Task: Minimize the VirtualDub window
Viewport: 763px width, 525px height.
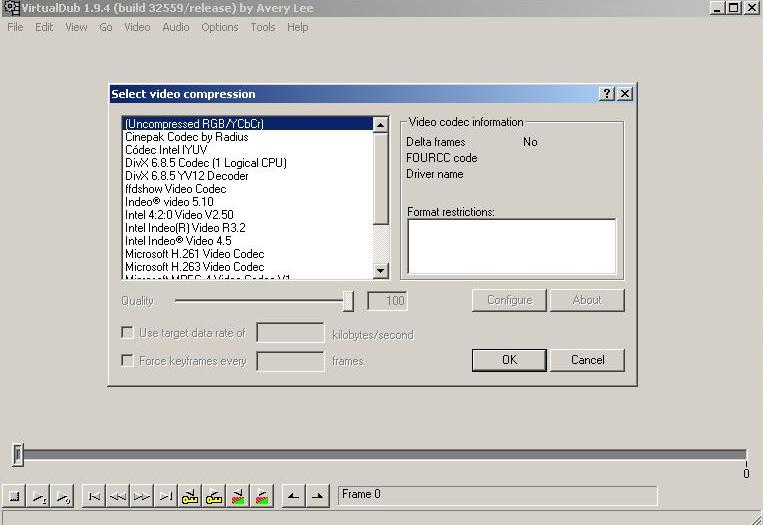Action: click(x=717, y=8)
